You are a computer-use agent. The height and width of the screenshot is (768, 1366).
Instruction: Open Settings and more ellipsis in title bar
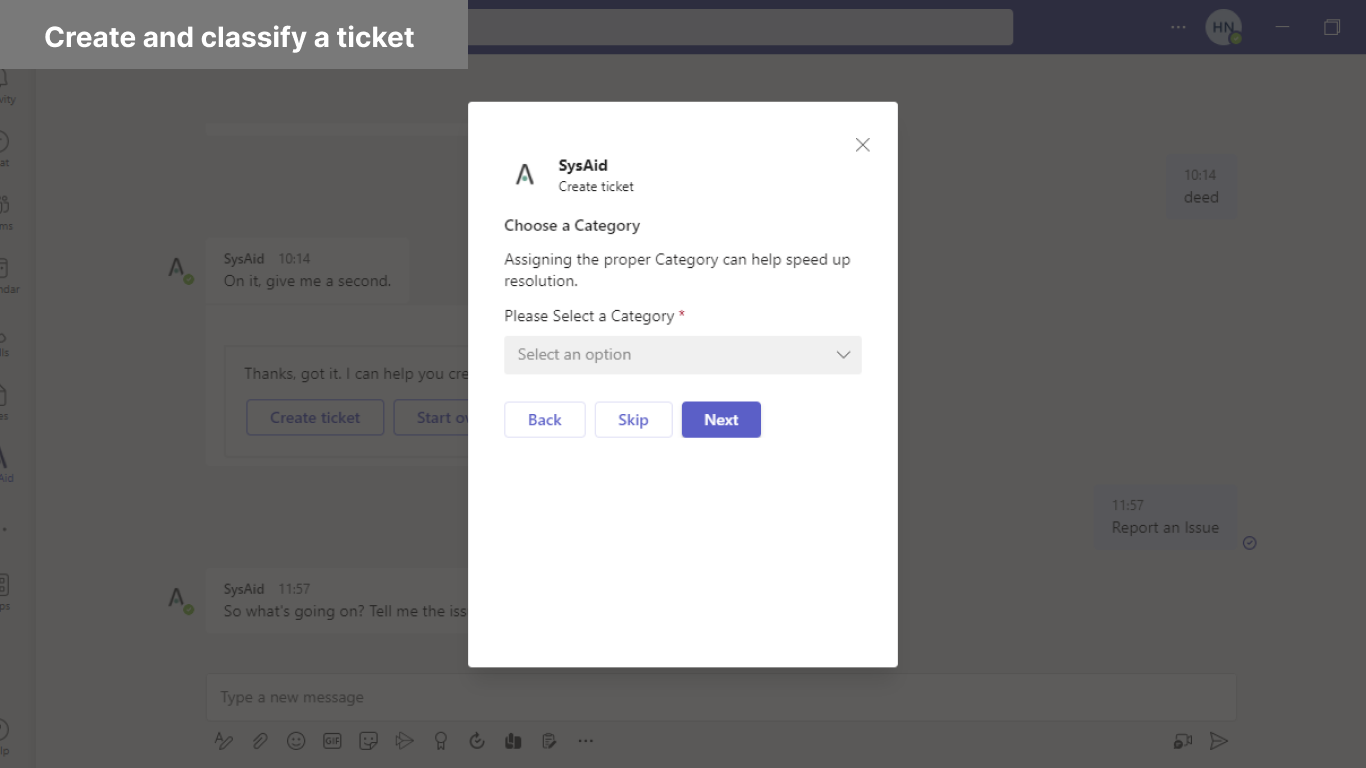pyautogui.click(x=1179, y=27)
